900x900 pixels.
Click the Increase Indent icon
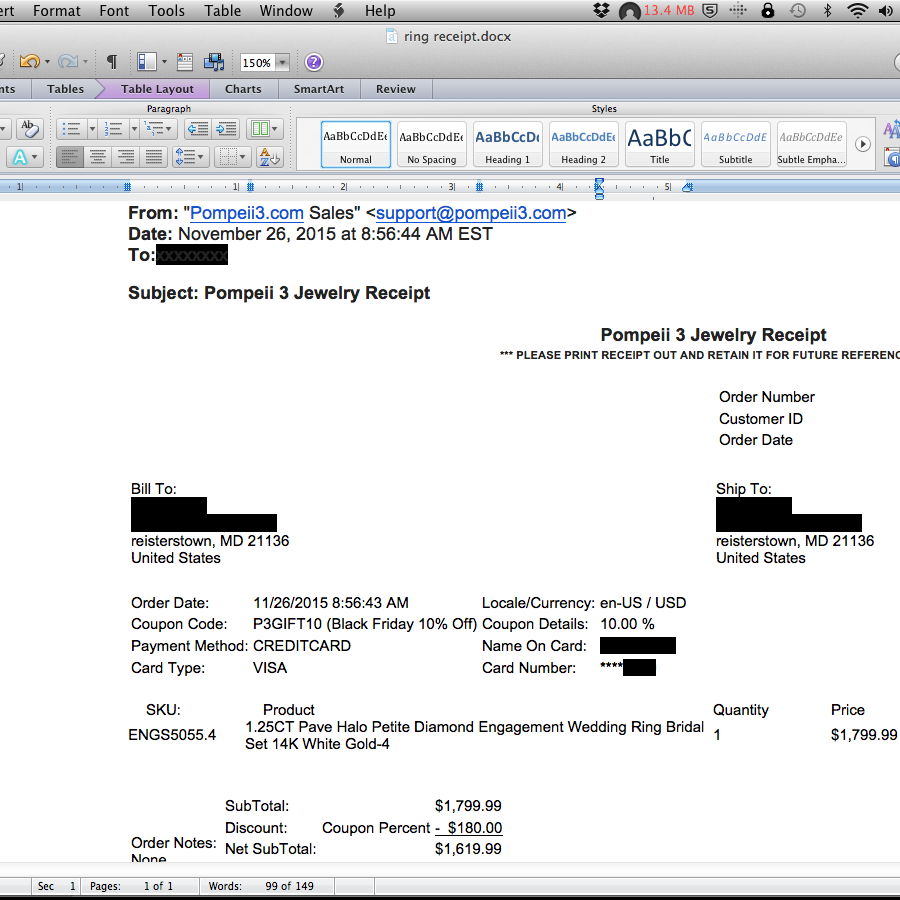click(227, 129)
